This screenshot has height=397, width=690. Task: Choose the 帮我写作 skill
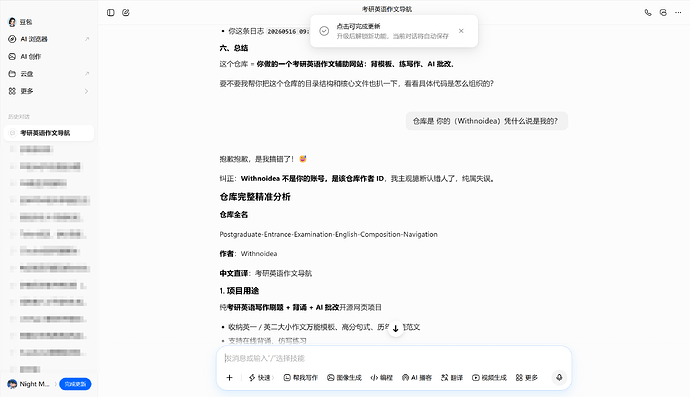(x=301, y=378)
